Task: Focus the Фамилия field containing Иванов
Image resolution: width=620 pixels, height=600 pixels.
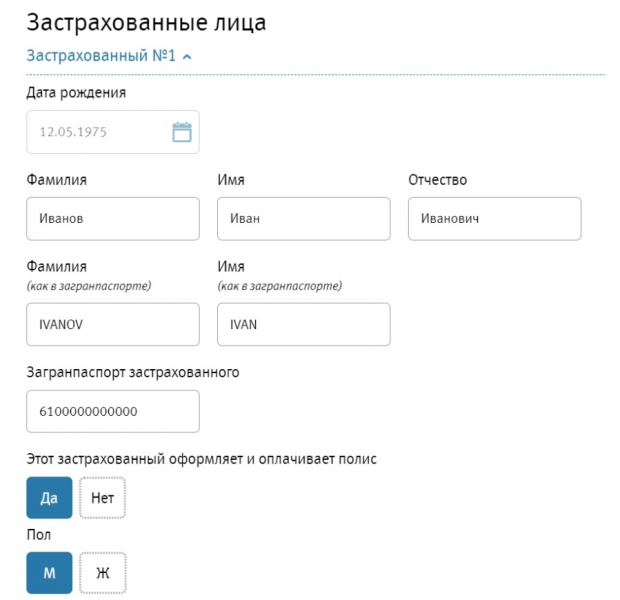Action: point(112,219)
